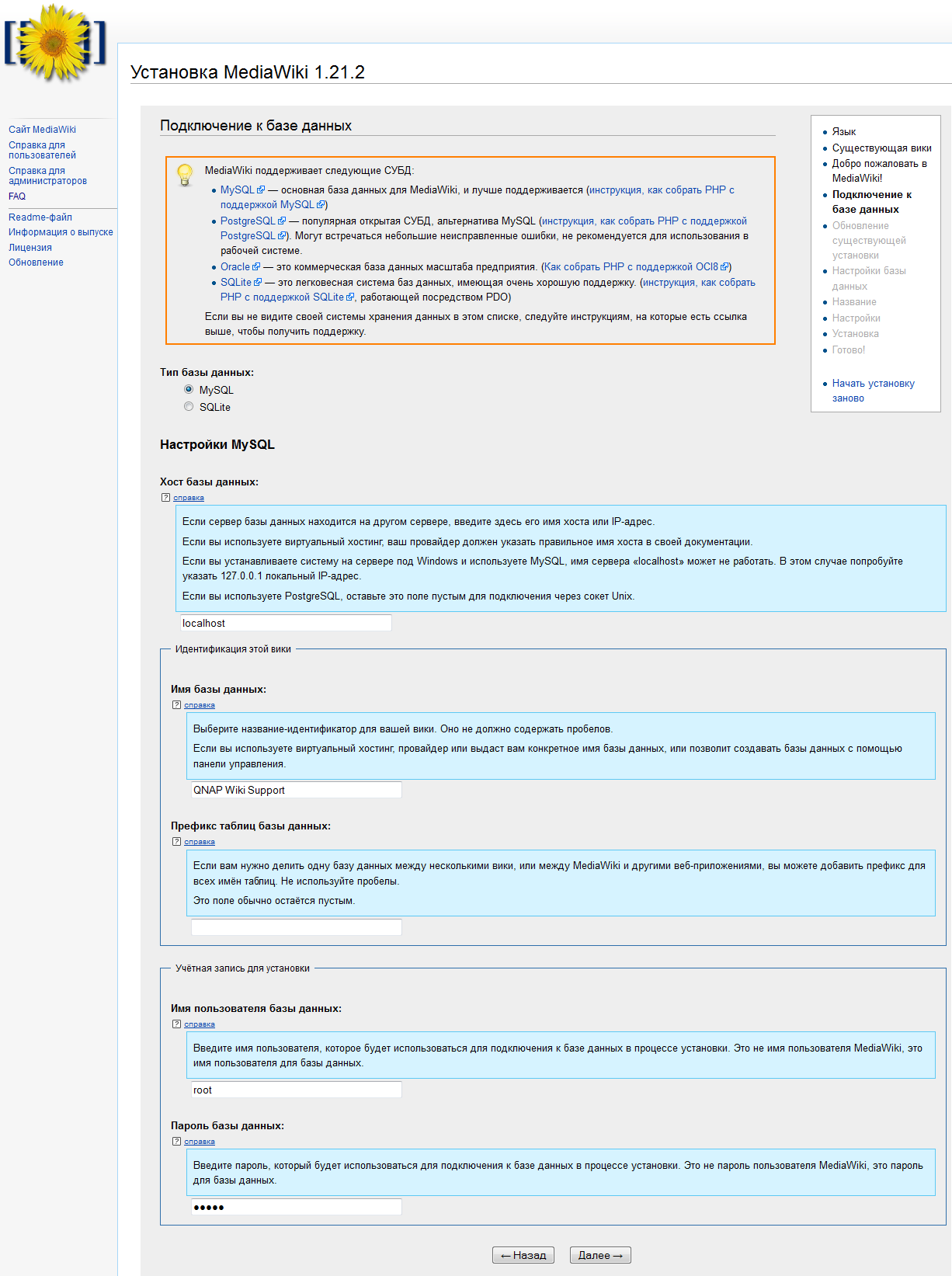
Task: Select MySQL database type radio button
Action: tap(189, 389)
